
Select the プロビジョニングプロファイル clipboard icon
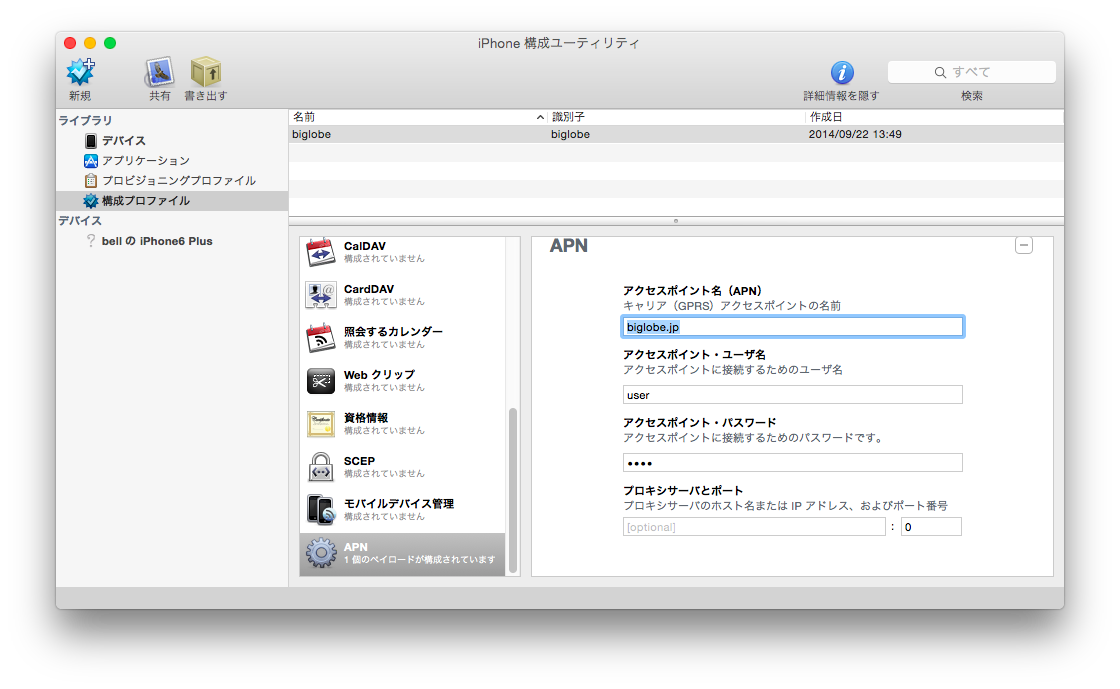(x=91, y=181)
